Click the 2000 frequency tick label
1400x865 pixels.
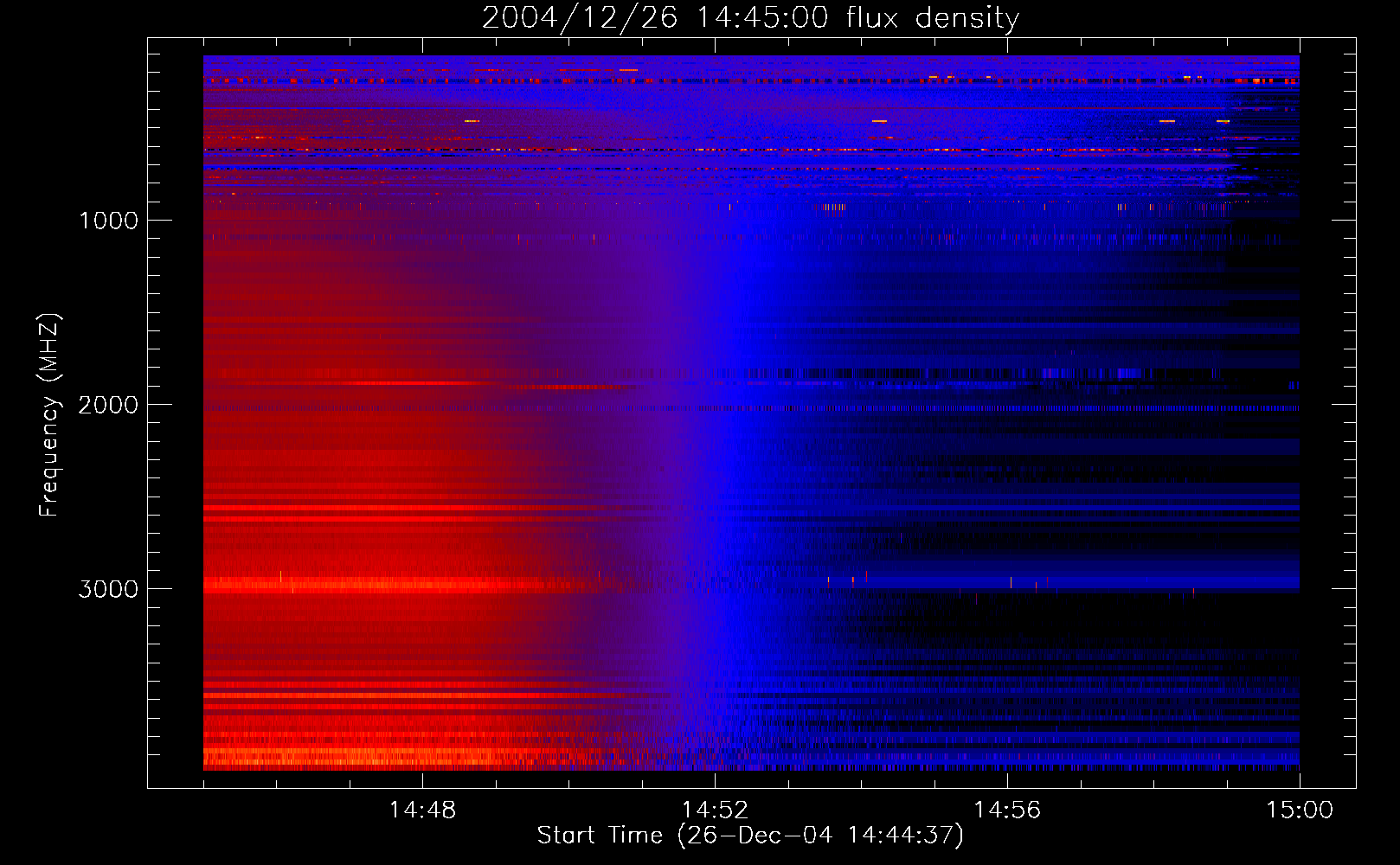(108, 405)
